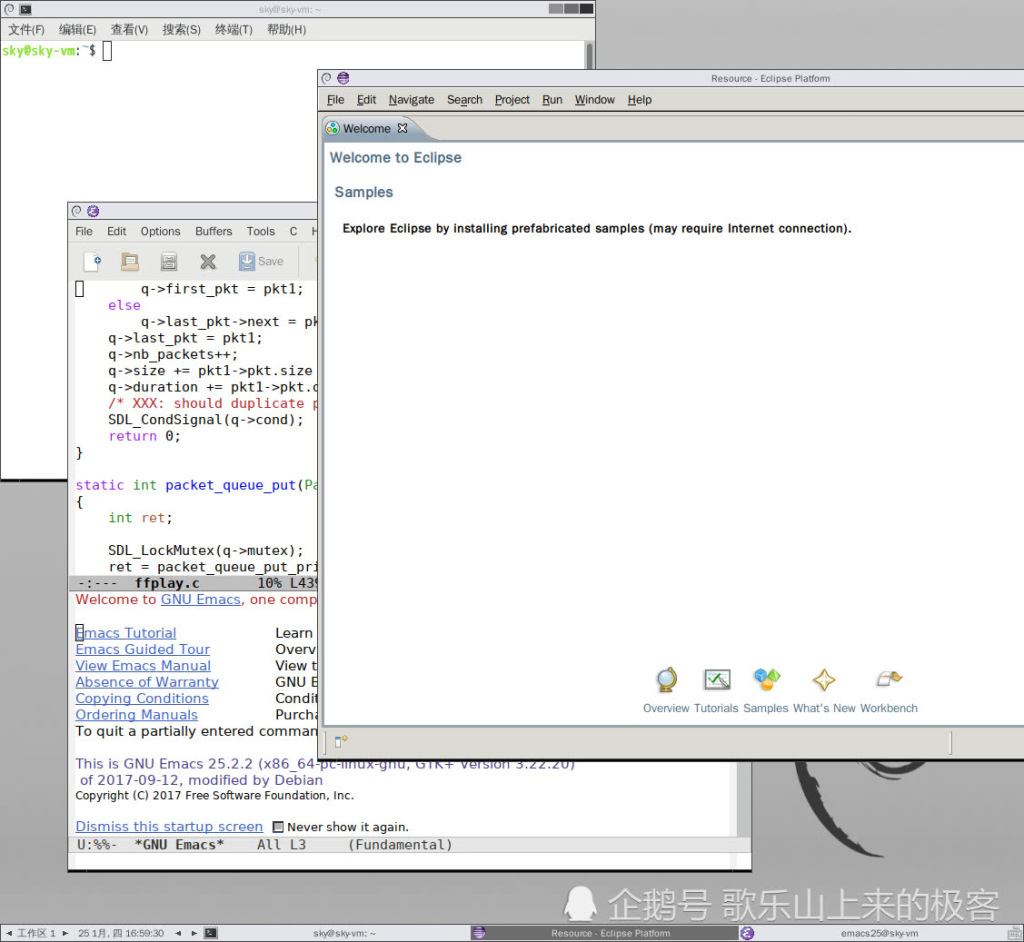Click the Eclipse status bar fast view icon
Screen dimensions: 1024x942
pos(341,741)
